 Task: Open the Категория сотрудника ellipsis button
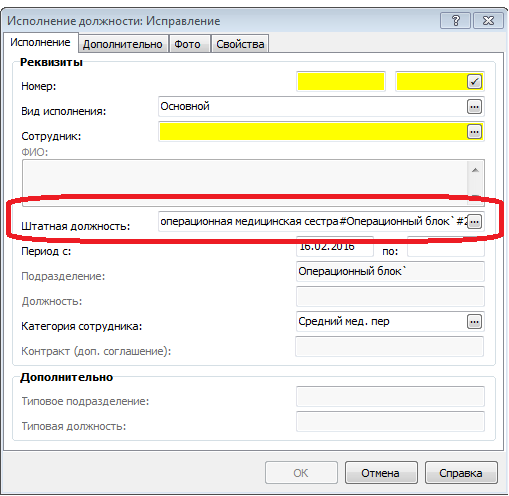tap(474, 322)
